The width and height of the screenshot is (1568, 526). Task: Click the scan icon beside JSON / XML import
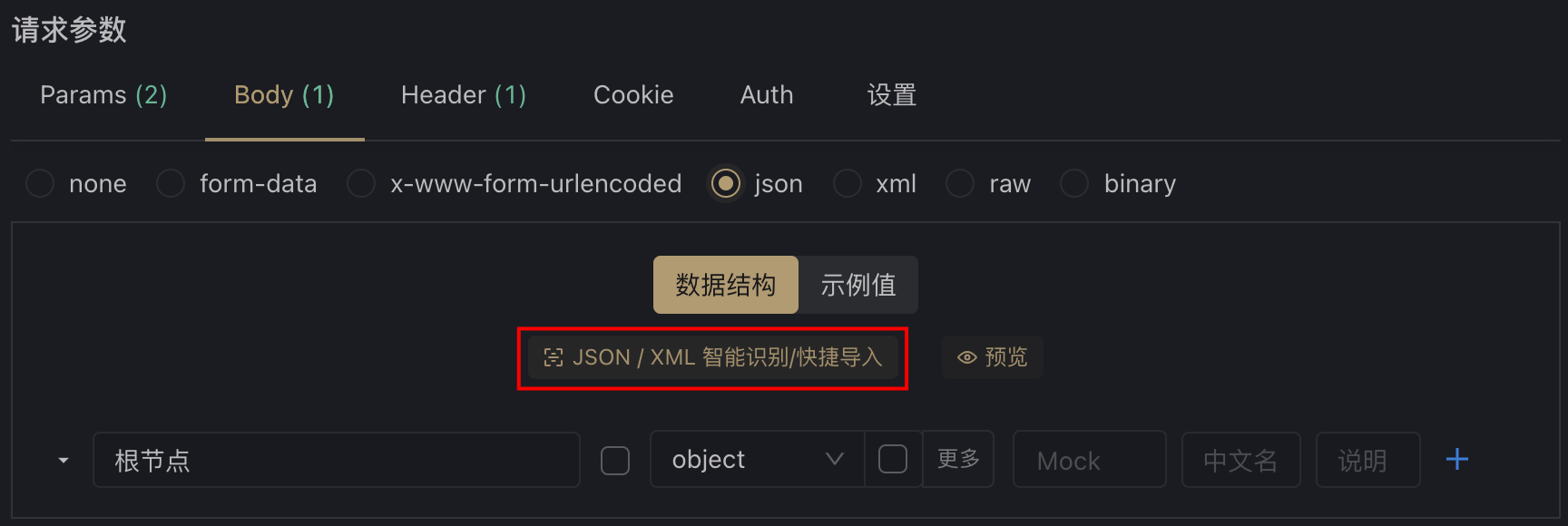click(554, 357)
